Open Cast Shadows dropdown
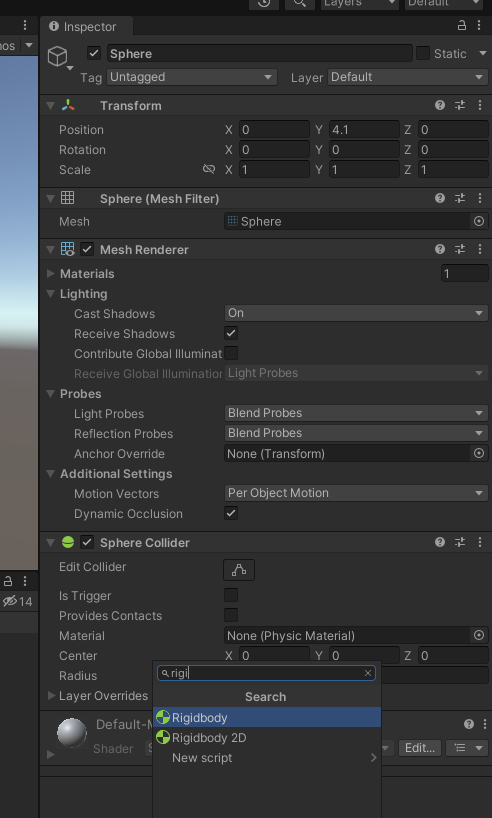The width and height of the screenshot is (492, 818). [356, 313]
